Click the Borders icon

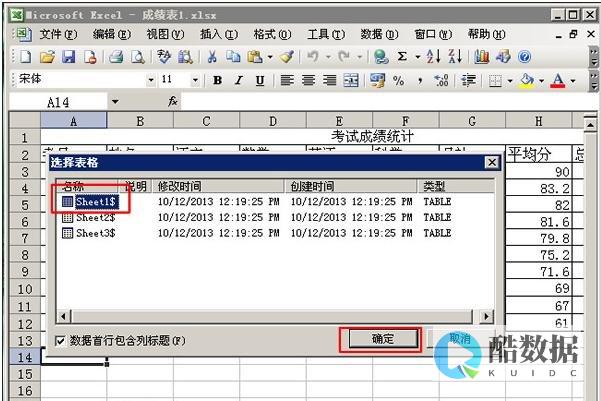[495, 81]
